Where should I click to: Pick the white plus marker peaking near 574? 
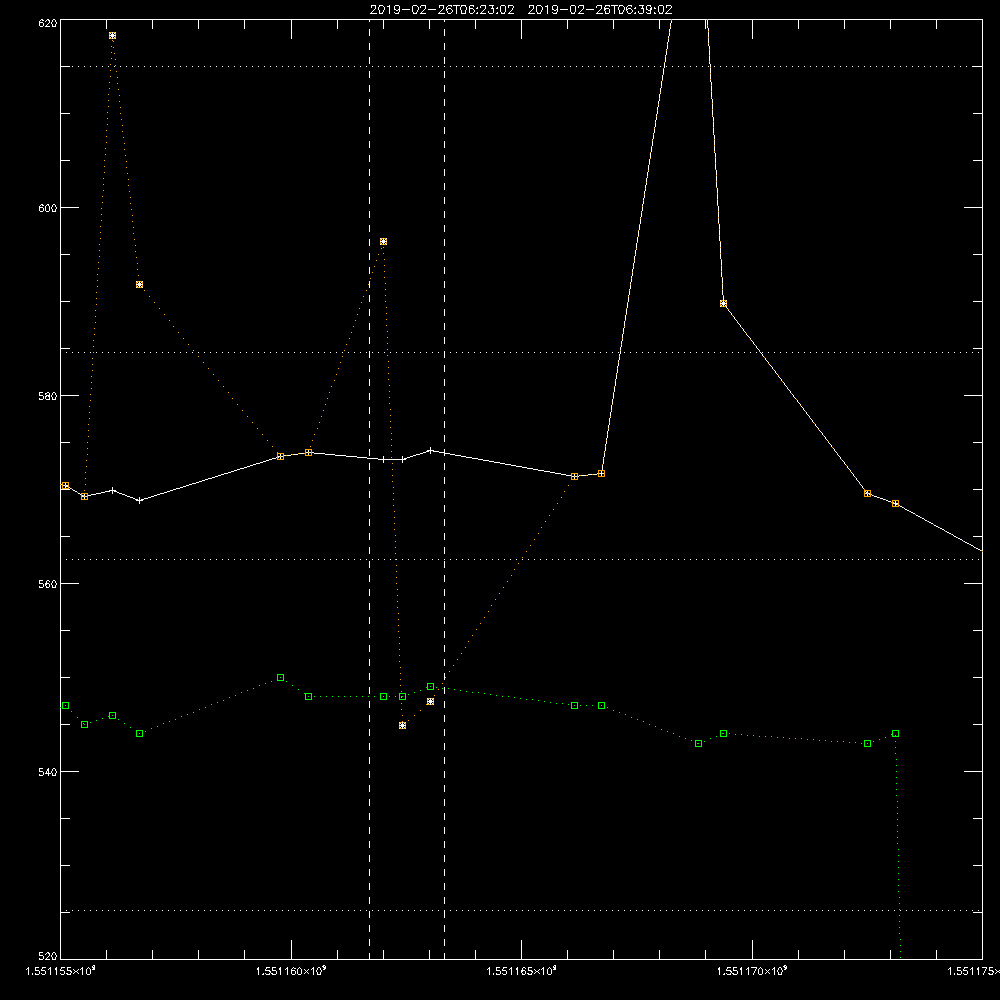point(430,450)
